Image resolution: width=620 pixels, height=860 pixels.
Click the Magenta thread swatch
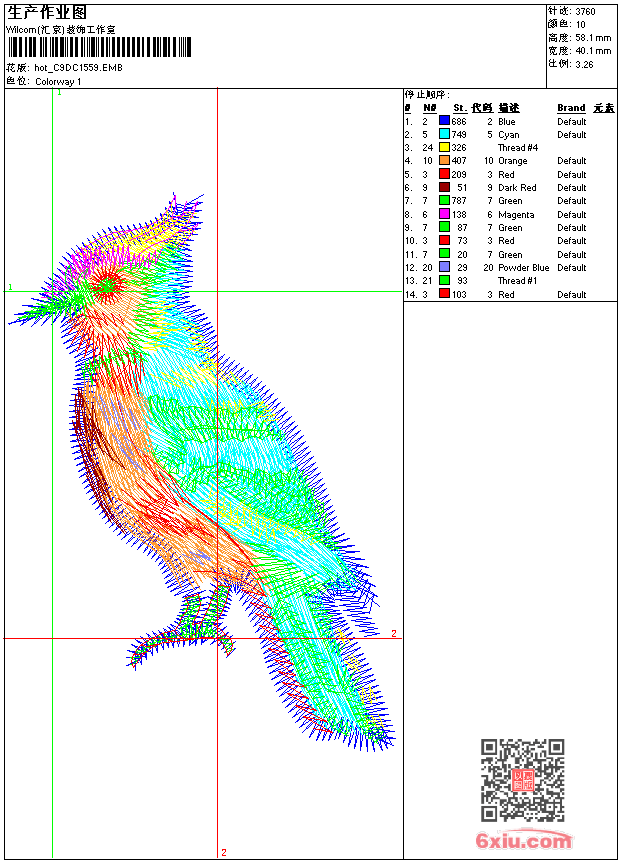point(444,214)
